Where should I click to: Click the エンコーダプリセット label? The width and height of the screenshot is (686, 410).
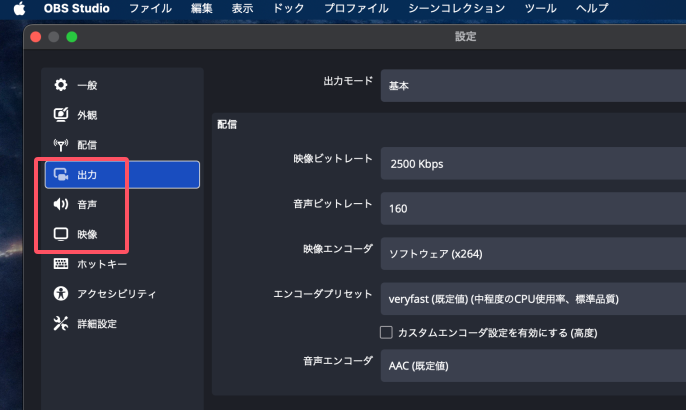(x=322, y=294)
